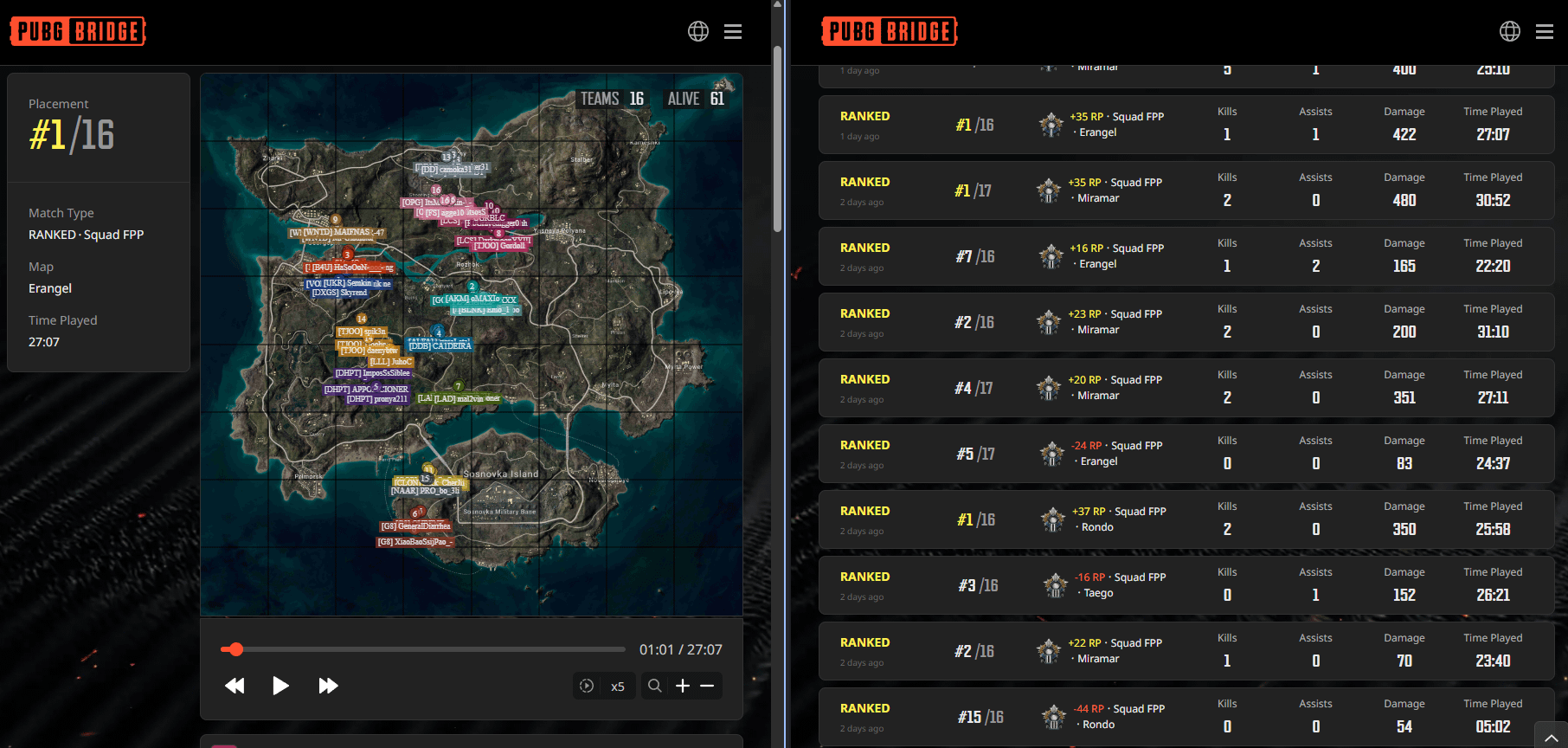Image resolution: width=1568 pixels, height=748 pixels.
Task: Click the left window vertical scrollbar
Action: tap(777, 139)
